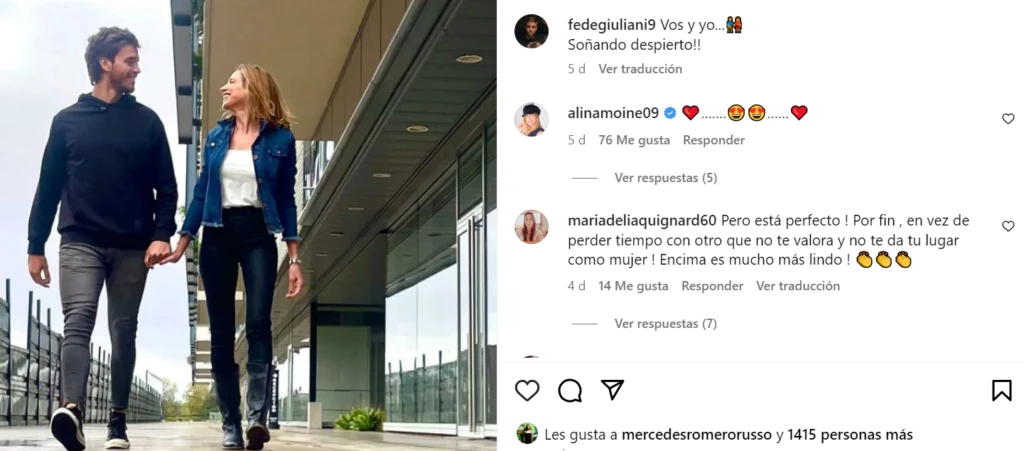
Task: Expand Ver respuestas (5)
Action: 665,178
